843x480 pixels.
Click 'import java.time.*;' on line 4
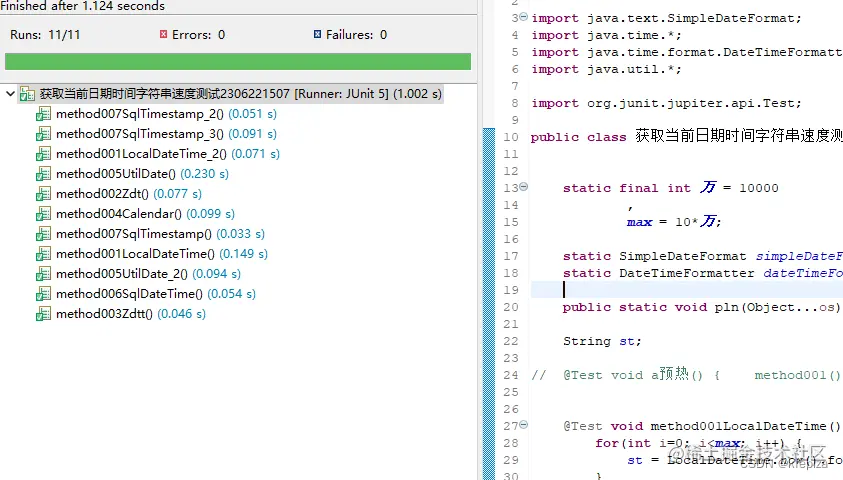(x=606, y=35)
